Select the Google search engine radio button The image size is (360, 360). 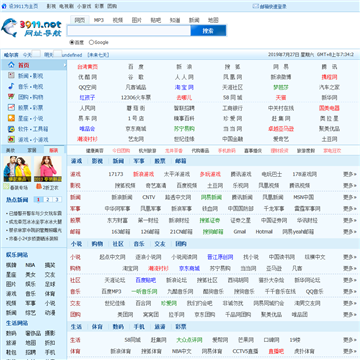click(x=91, y=42)
